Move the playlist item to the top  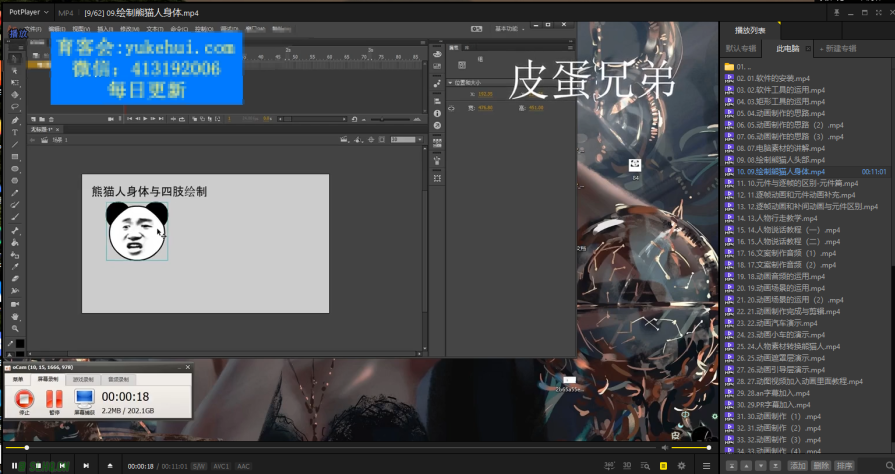coord(732,466)
